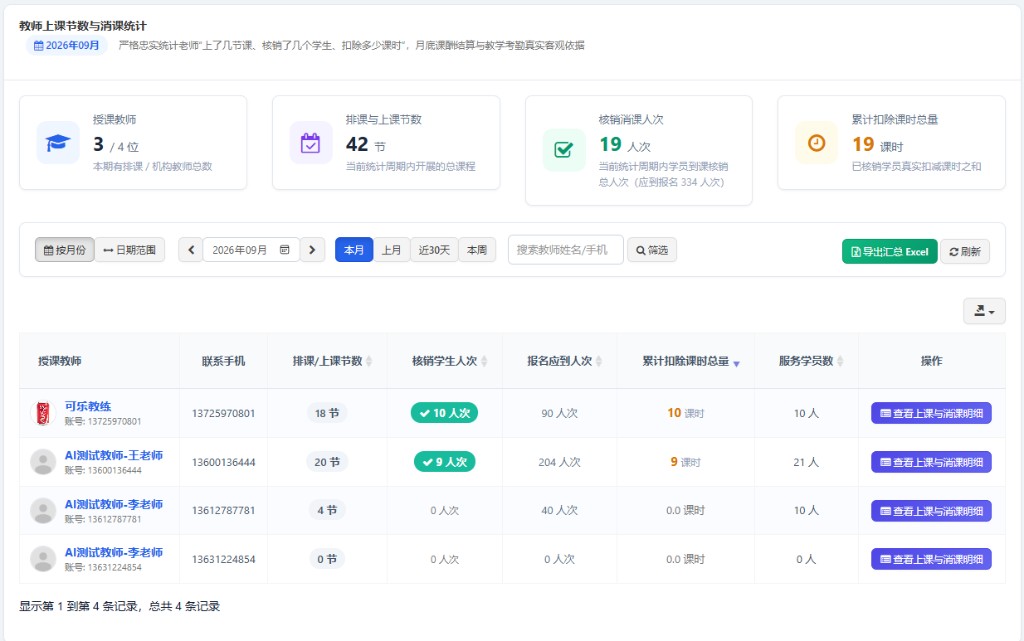Open AI测试教师-李老师 link with account 13612787781
The height and width of the screenshot is (641, 1024).
pos(114,504)
